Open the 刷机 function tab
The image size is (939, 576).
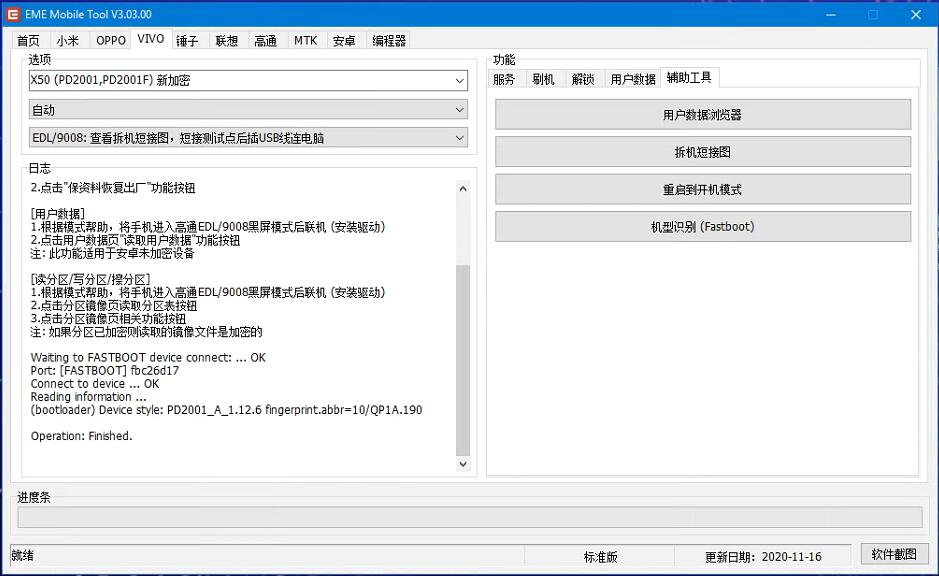point(544,79)
